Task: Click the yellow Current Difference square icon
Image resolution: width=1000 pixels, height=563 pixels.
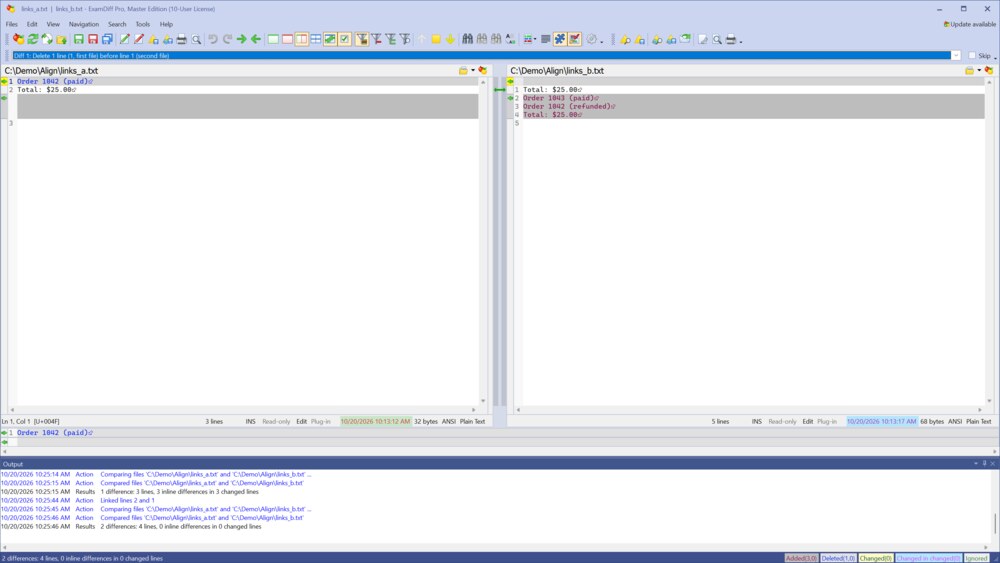Action: 436,40
